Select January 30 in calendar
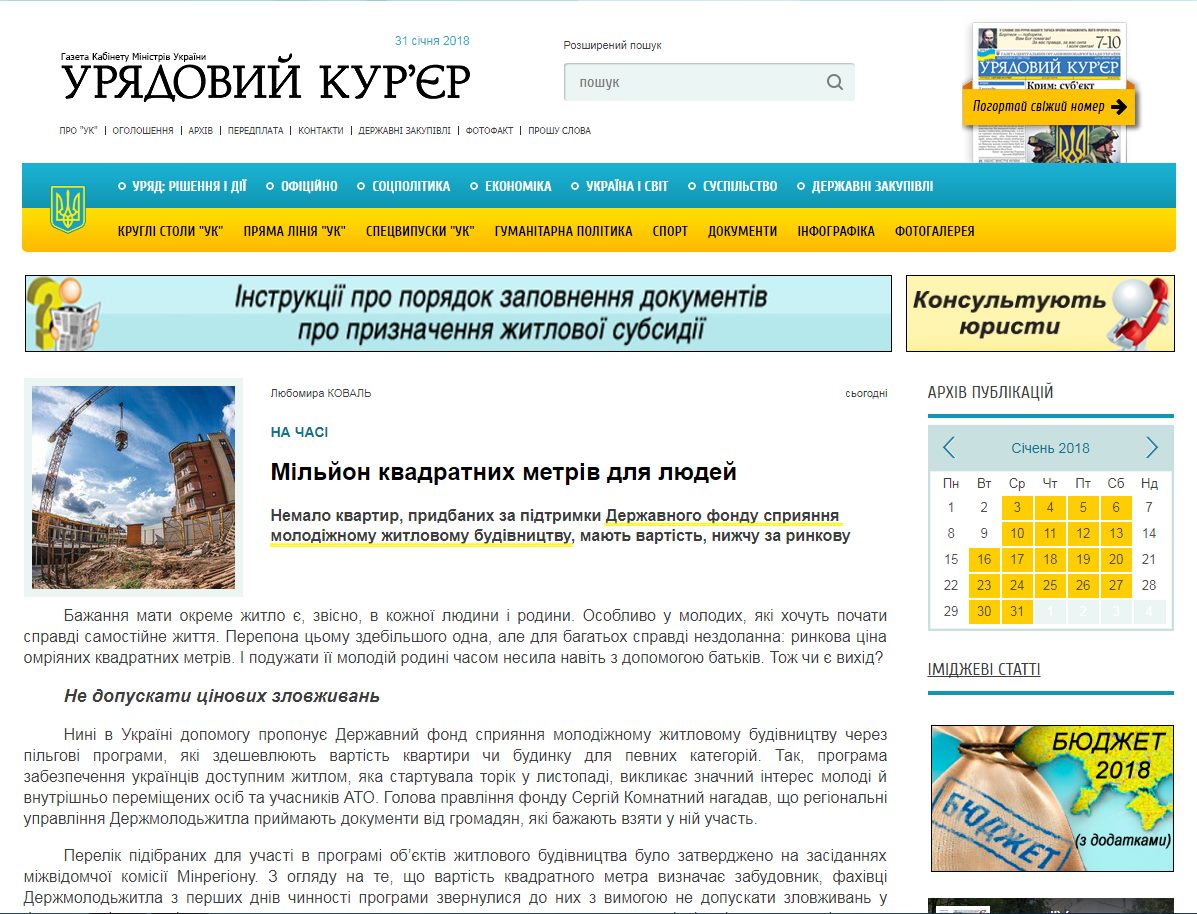 click(984, 612)
